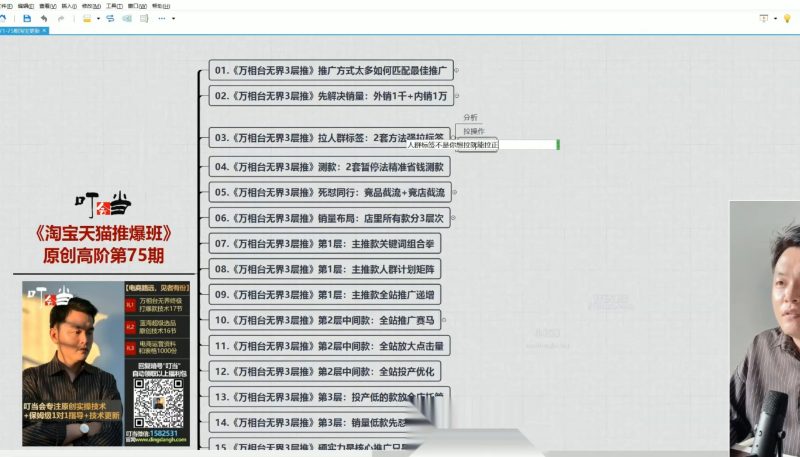This screenshot has height=457, width=800.
Task: Select topic 08 主推款人群计划矩阵
Action: [324, 269]
